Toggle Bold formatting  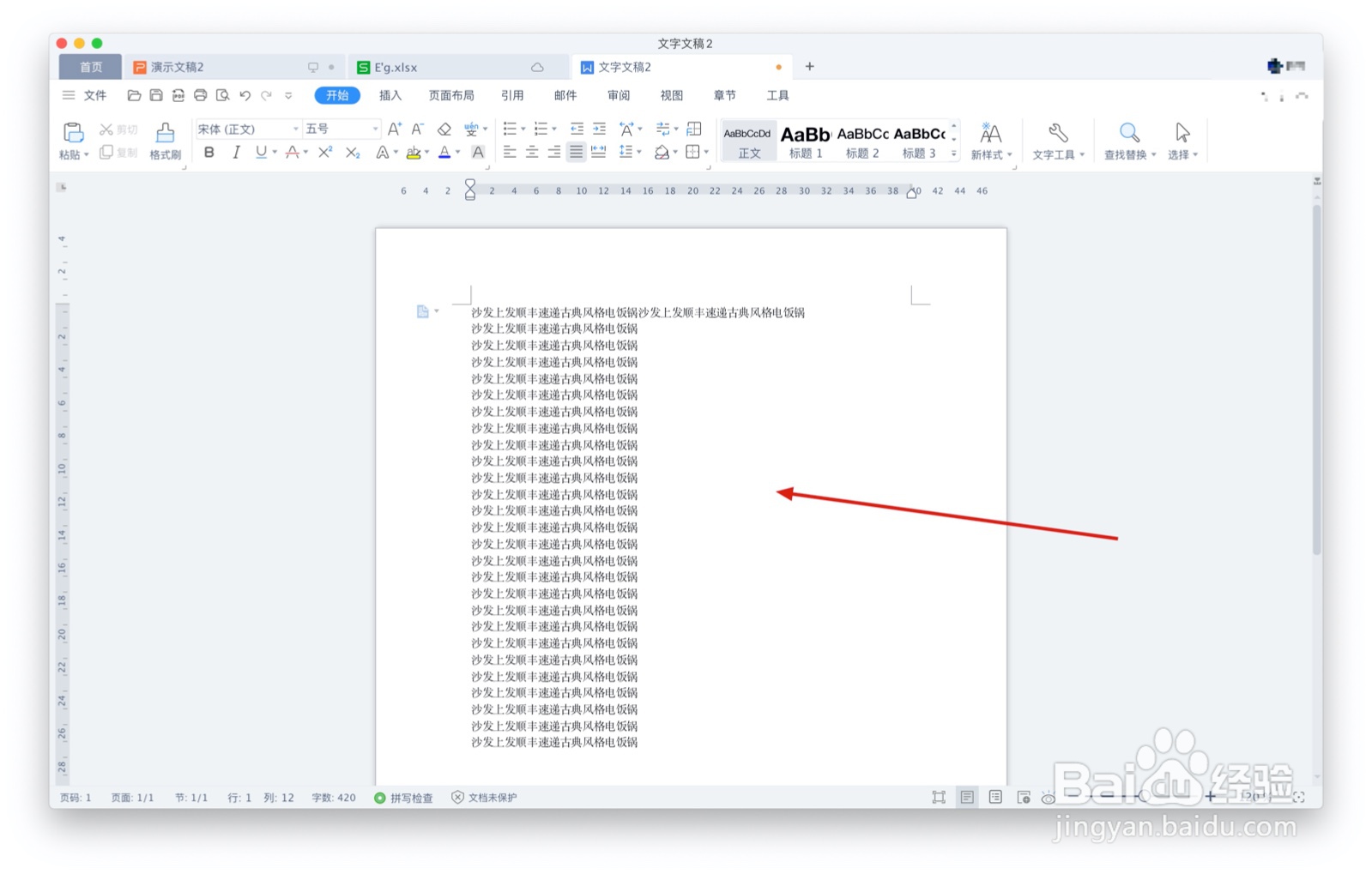pos(209,152)
